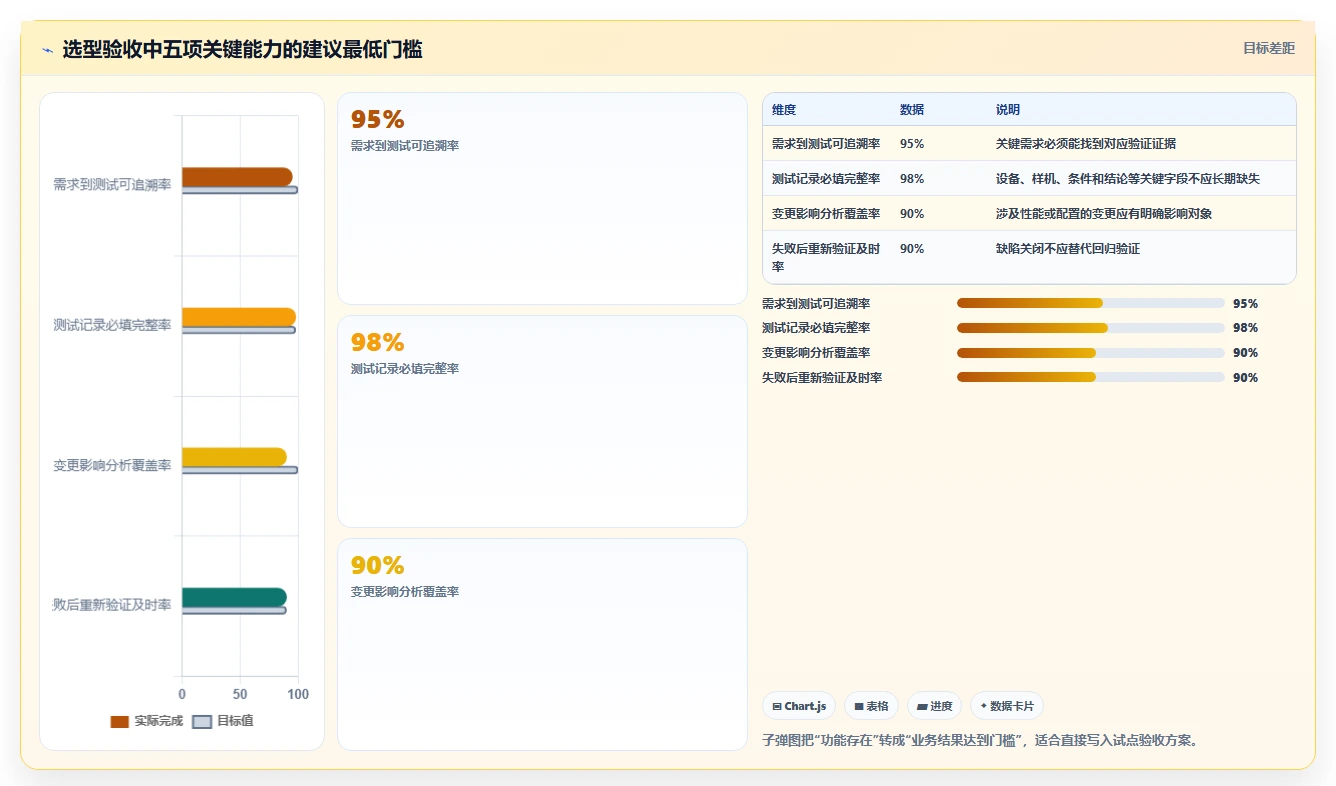Click 98% in the table's 数据 column
Screen dimensions: 1336x786
click(912, 179)
